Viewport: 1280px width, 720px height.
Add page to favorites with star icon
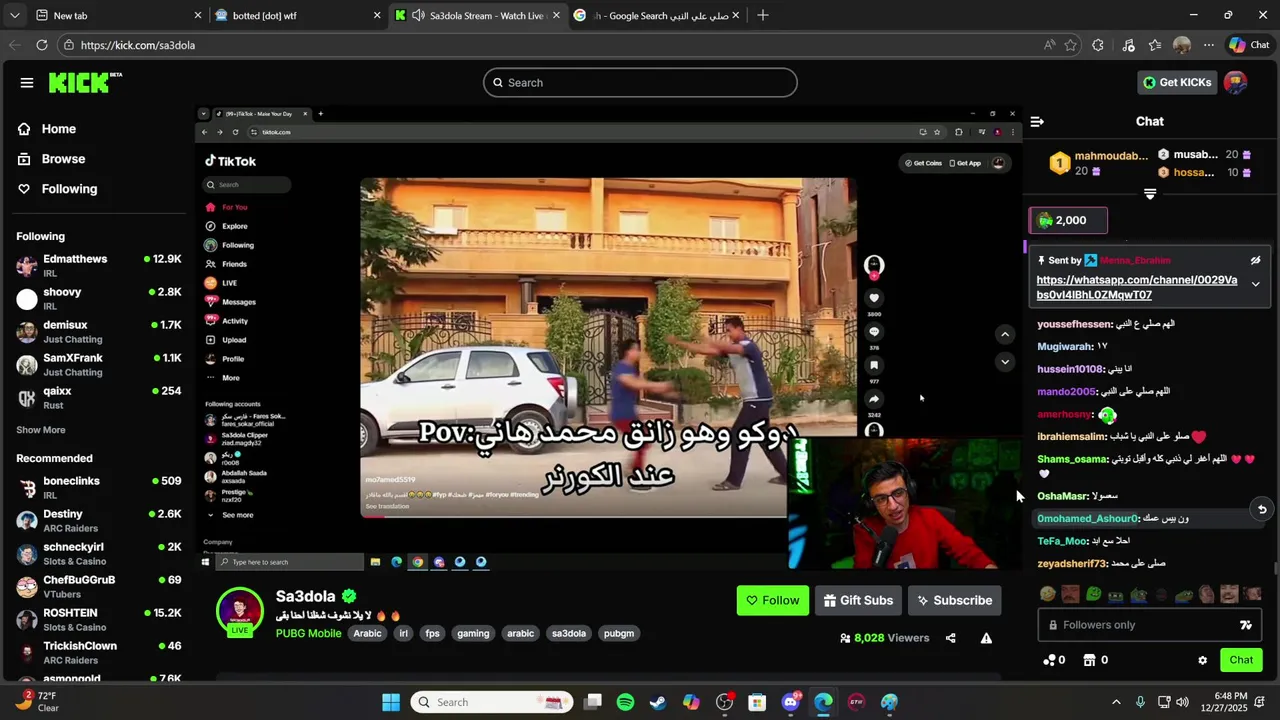coord(1070,45)
